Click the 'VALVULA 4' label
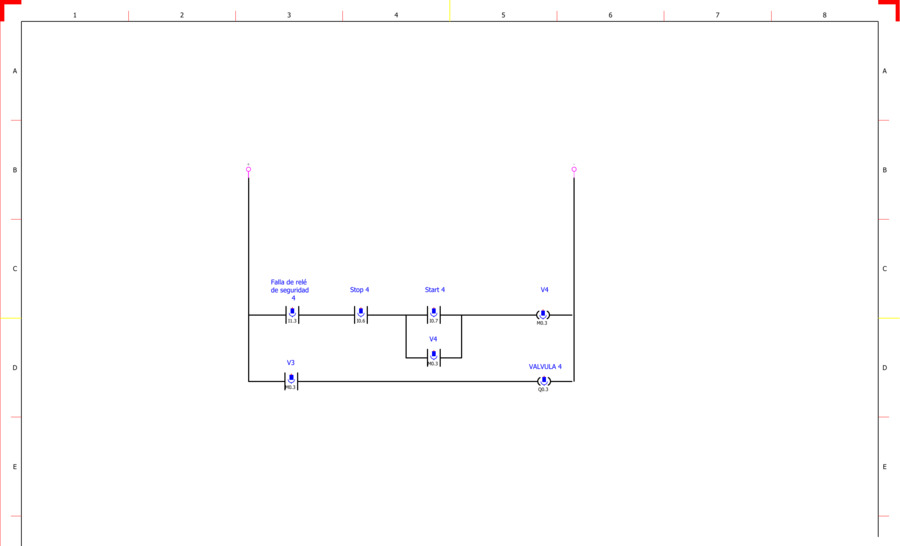This screenshot has height=546, width=900. pyautogui.click(x=545, y=366)
